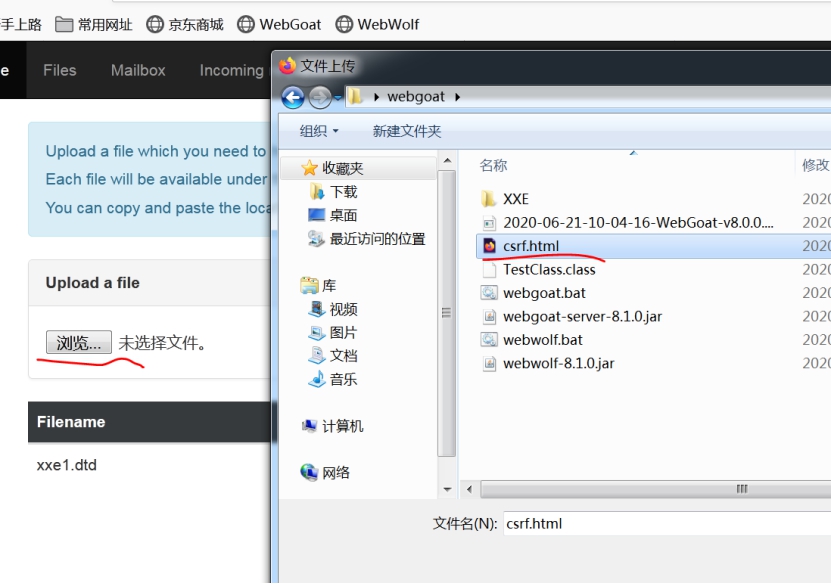Open the 组织 dropdown menu
The image size is (831, 584).
[319, 131]
